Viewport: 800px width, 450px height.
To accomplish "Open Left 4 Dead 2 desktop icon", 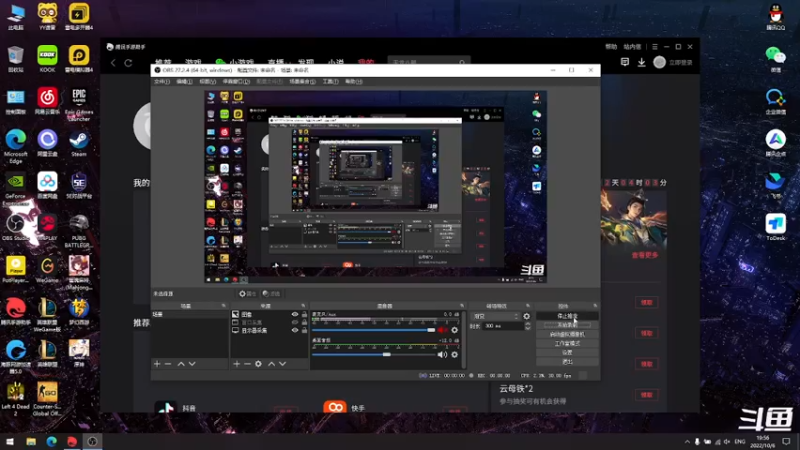I will 16,399.
